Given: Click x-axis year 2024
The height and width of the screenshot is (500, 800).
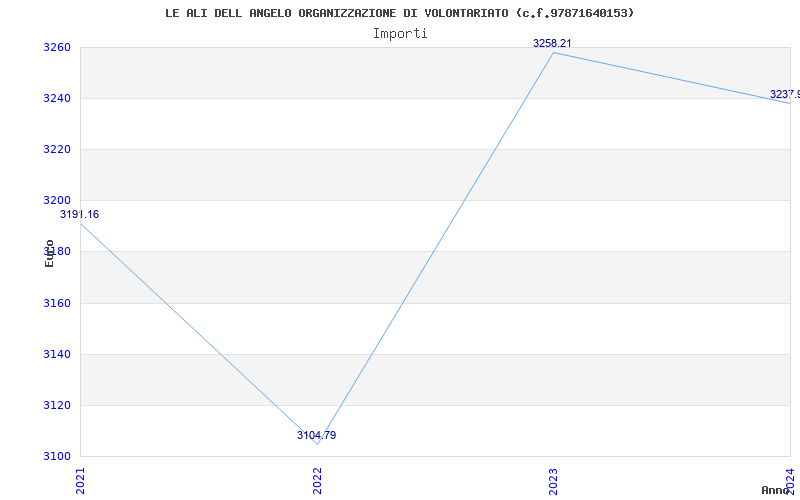Looking at the screenshot, I should pyautogui.click(x=790, y=481).
